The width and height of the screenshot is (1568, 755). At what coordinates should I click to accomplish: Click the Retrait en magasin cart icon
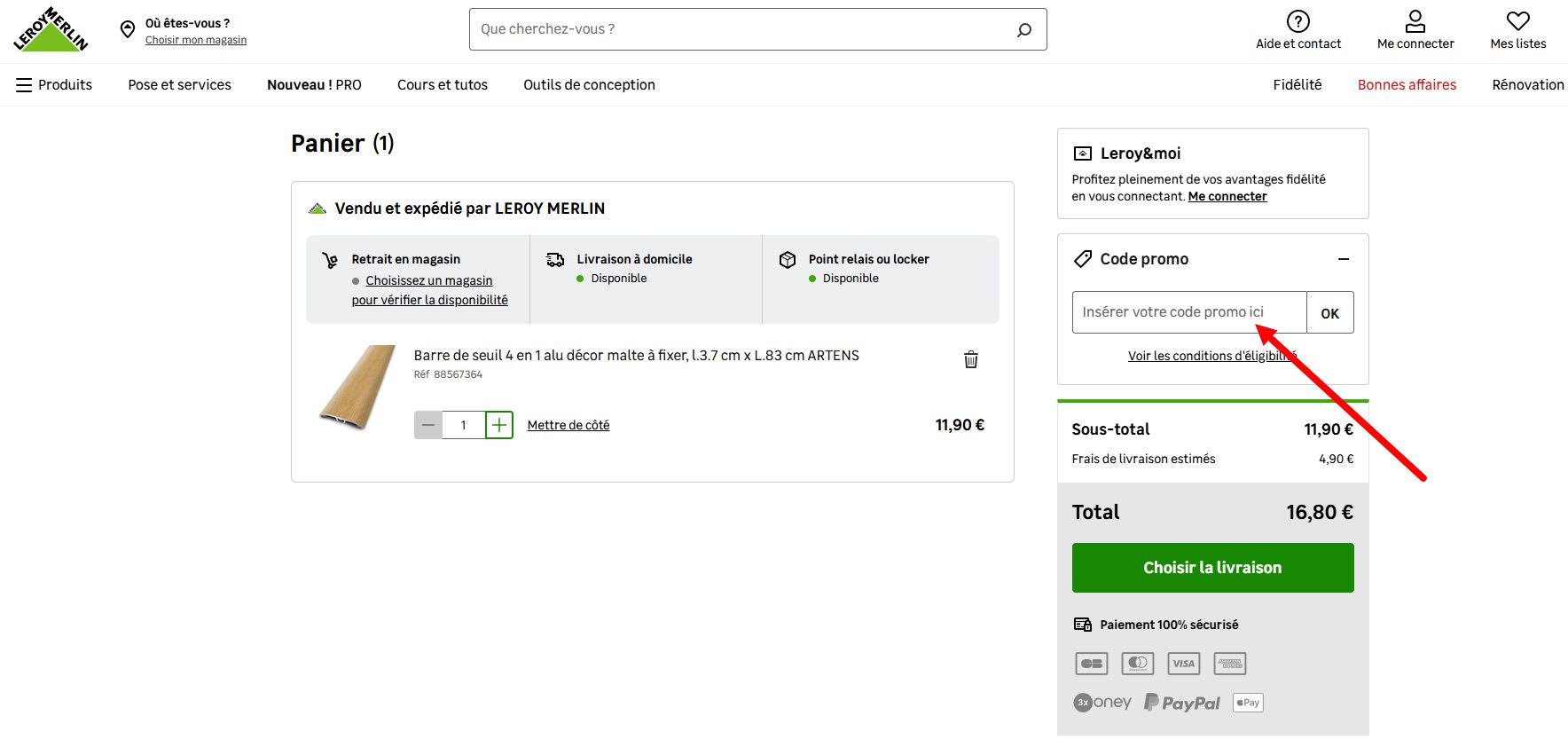(x=330, y=260)
